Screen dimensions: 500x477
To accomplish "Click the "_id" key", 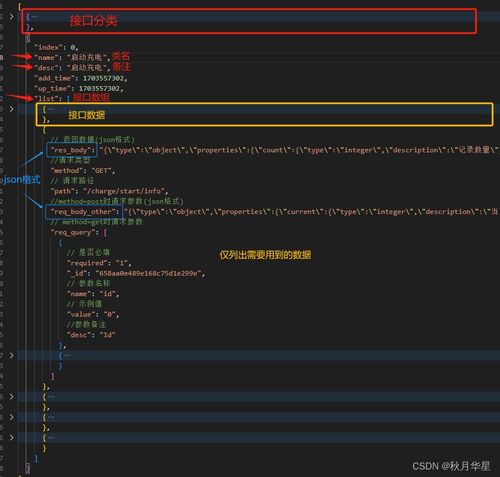I will (77, 273).
